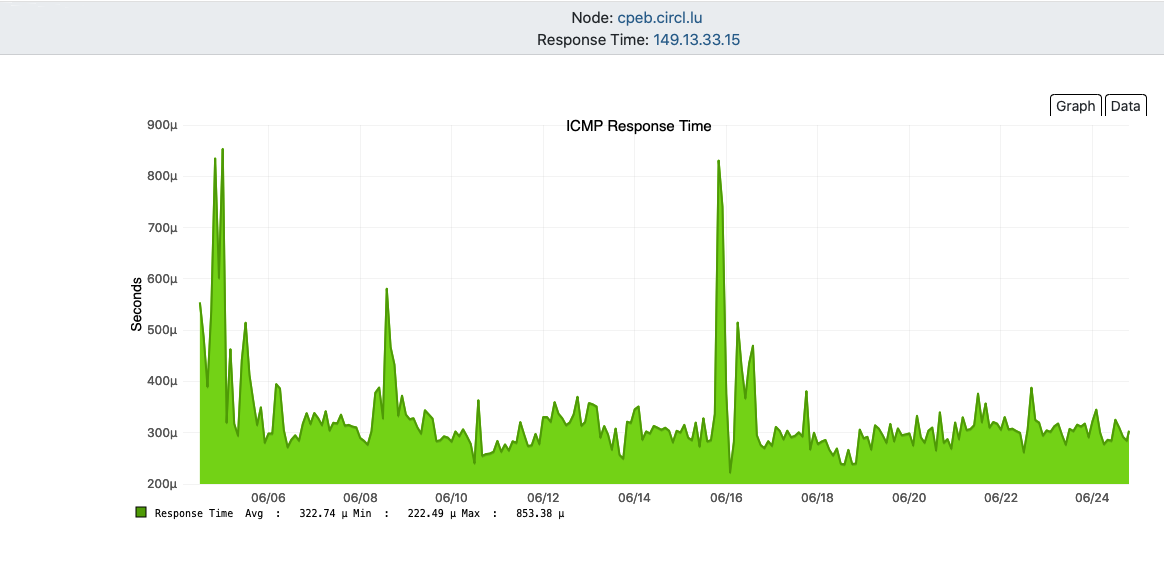The image size is (1164, 570).
Task: Click the Seconds y-axis label
Action: 137,304
